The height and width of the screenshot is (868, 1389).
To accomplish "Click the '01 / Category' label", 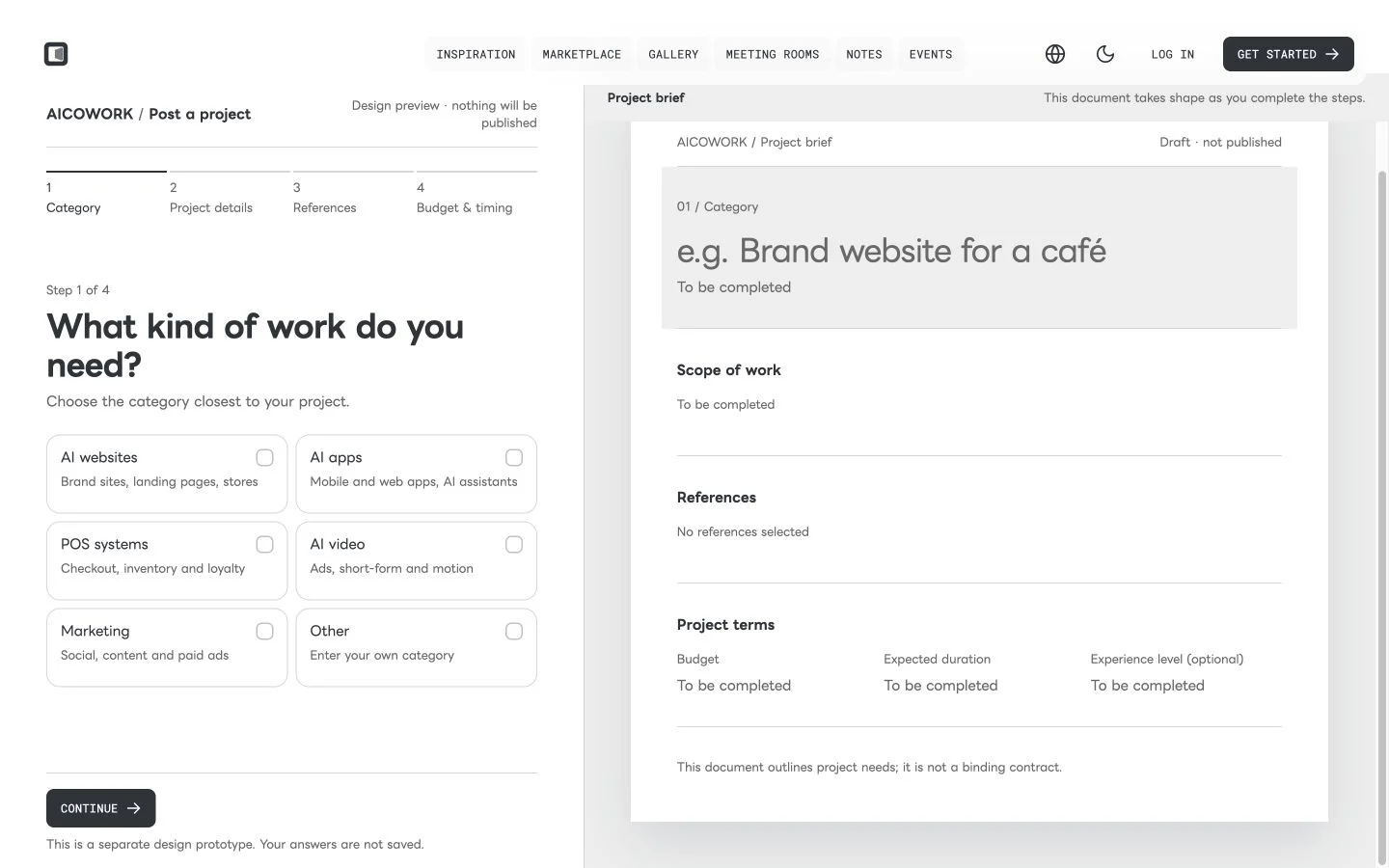I will tap(718, 206).
